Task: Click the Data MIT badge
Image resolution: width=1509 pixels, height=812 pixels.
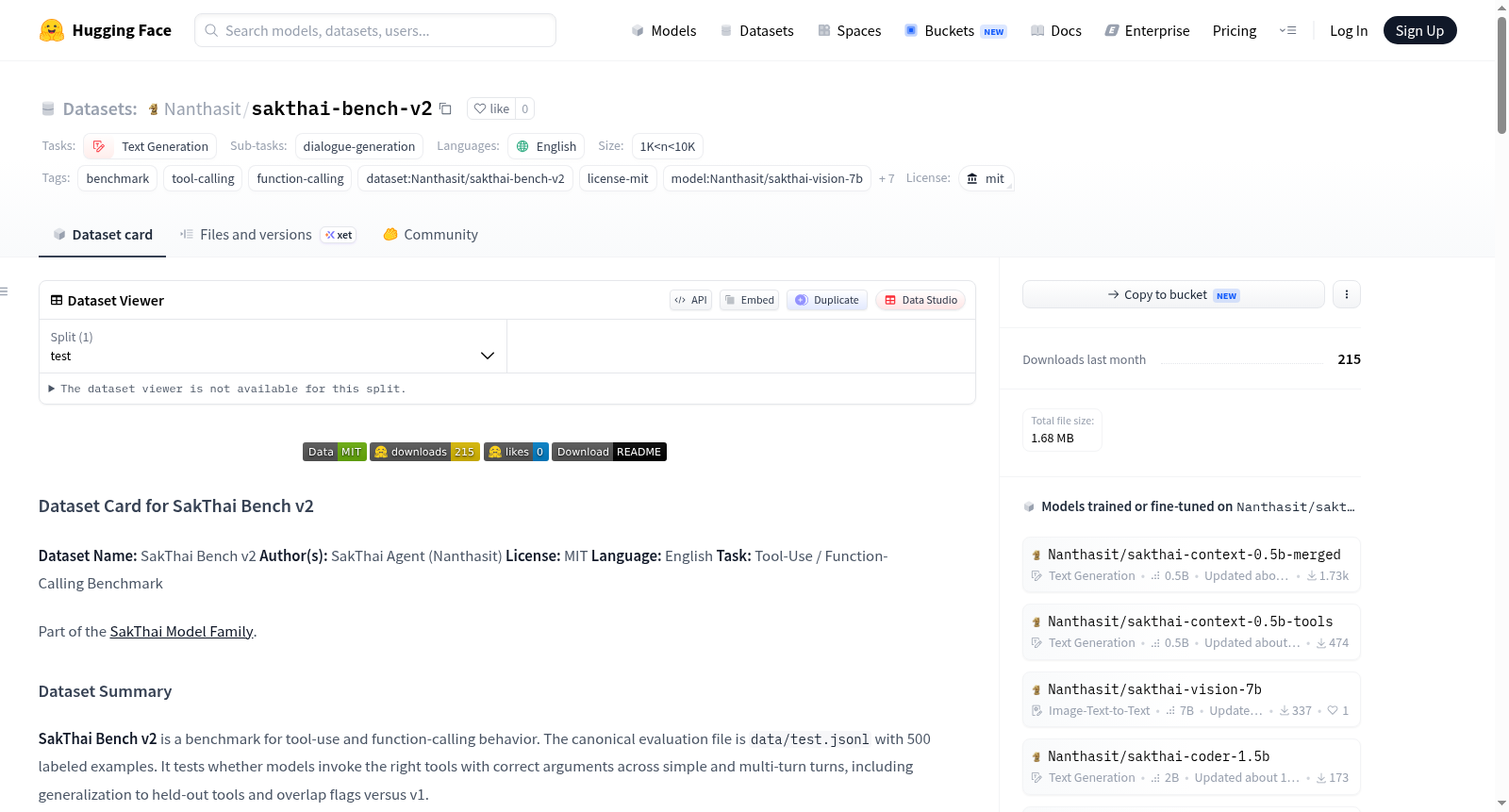Action: pos(335,452)
